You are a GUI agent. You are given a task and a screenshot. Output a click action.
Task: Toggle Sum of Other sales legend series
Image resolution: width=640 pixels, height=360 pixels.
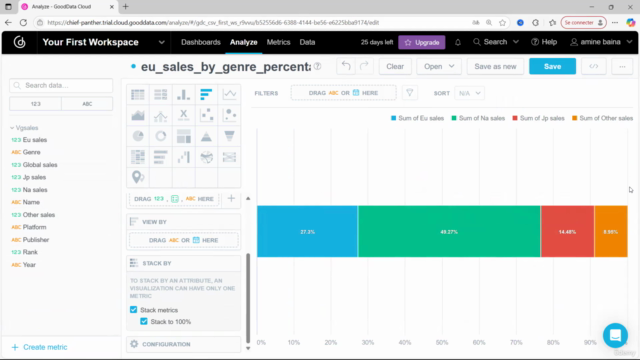602,118
